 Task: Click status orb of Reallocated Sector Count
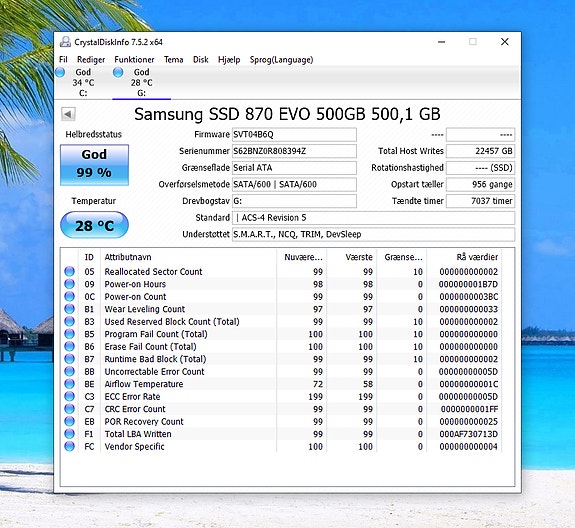[x=69, y=271]
